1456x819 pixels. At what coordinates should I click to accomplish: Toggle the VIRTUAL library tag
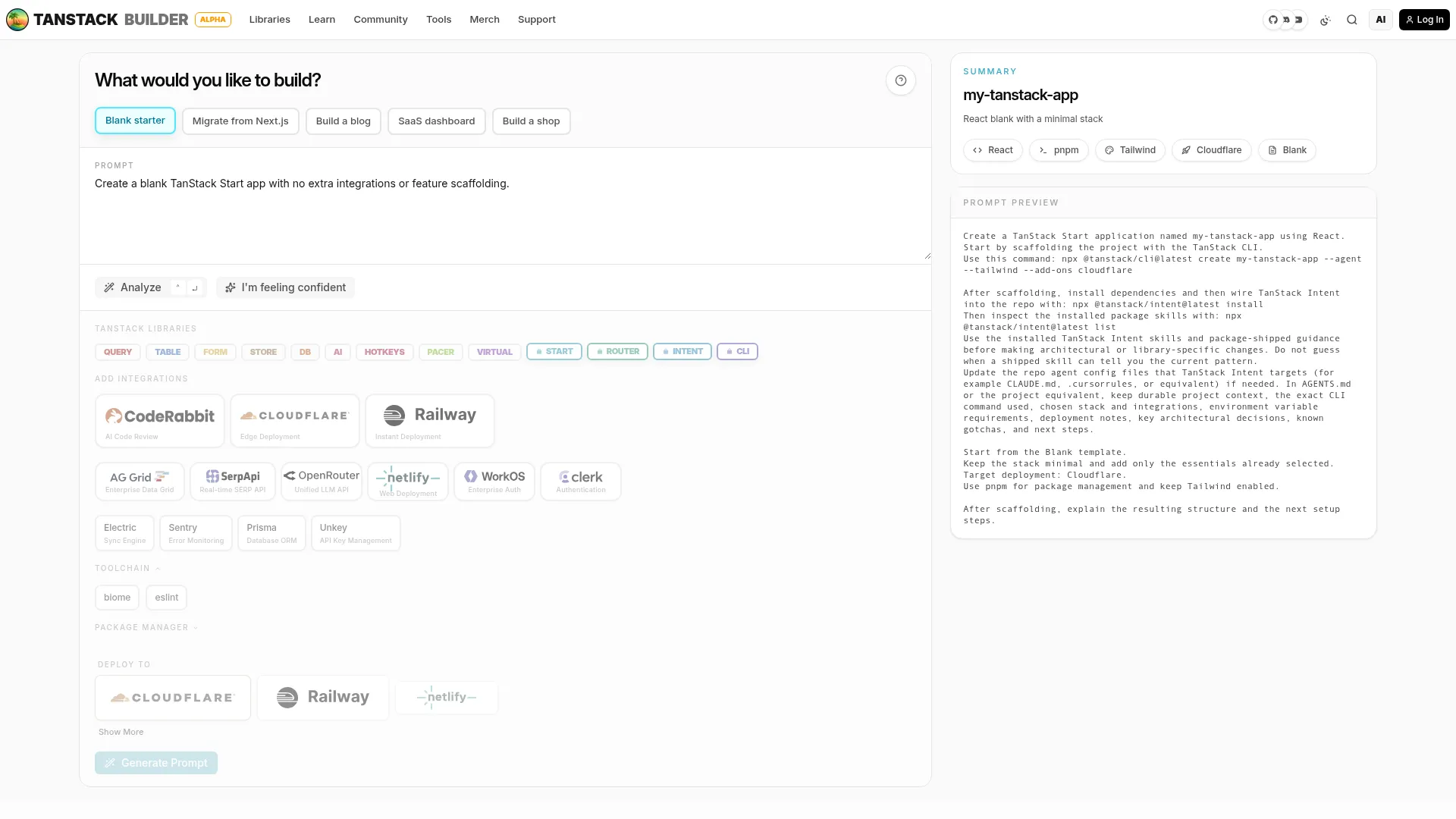(x=494, y=352)
